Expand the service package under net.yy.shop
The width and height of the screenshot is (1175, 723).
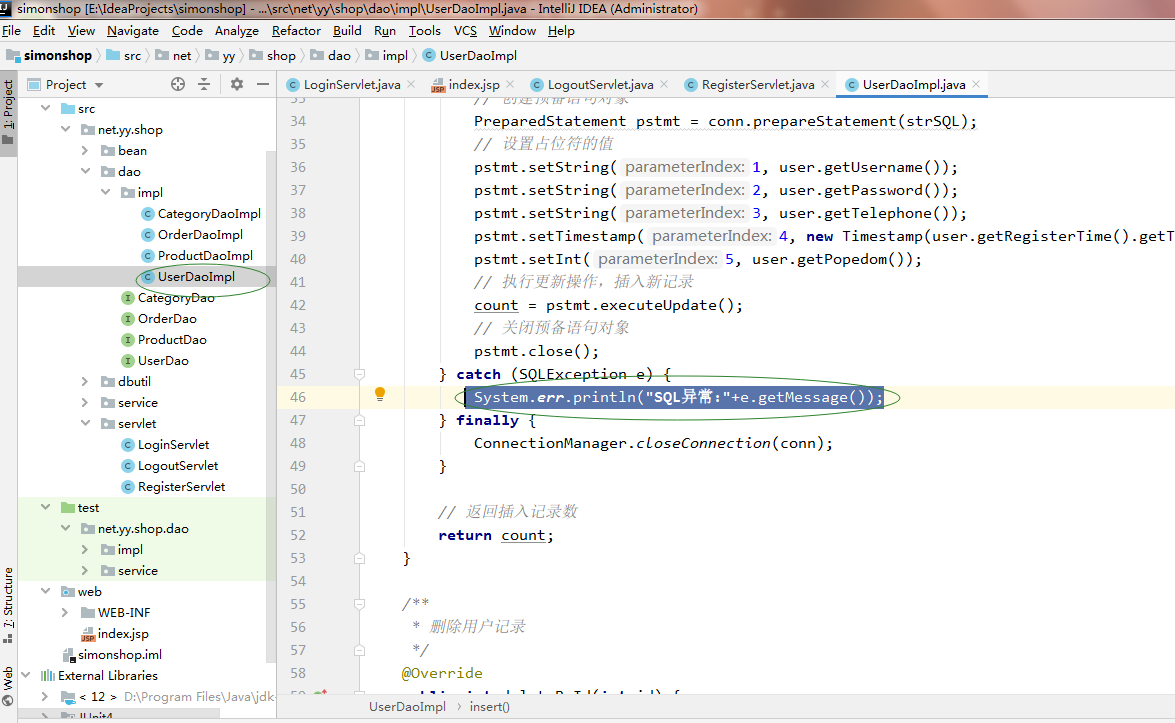click(x=85, y=402)
